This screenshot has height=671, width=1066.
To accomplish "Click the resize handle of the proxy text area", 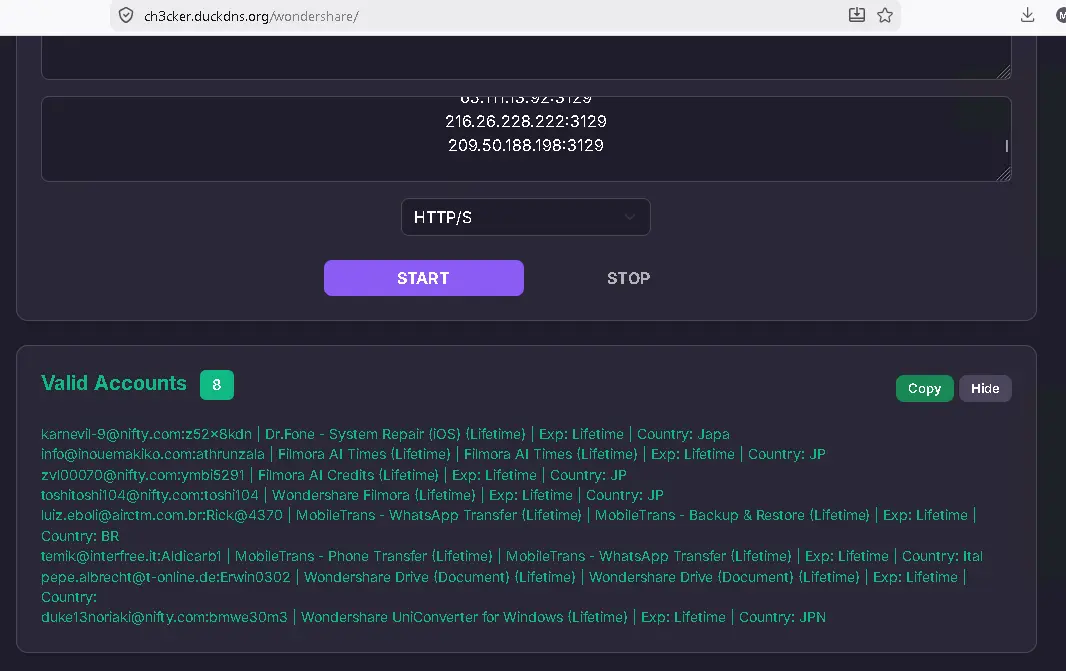I will tap(1004, 174).
